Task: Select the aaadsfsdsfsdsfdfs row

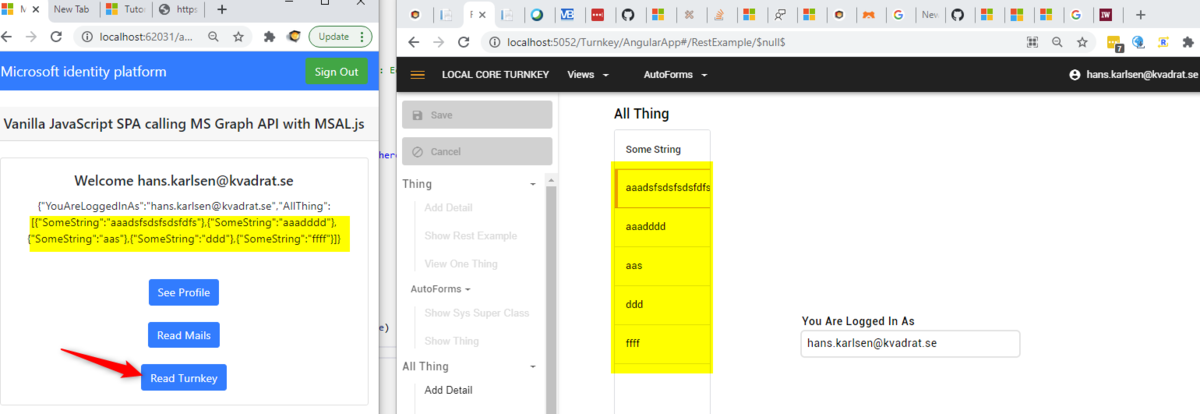Action: click(x=663, y=187)
